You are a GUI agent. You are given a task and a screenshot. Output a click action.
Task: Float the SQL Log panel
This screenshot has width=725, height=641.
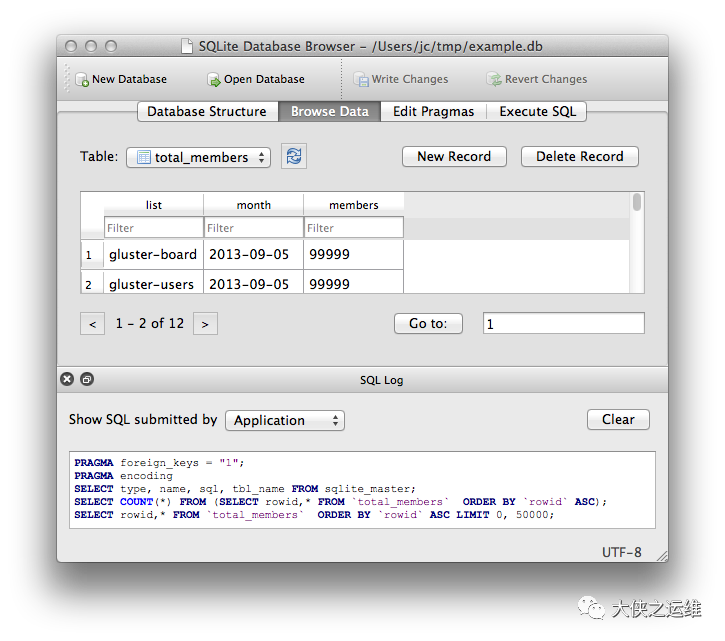[x=87, y=379]
